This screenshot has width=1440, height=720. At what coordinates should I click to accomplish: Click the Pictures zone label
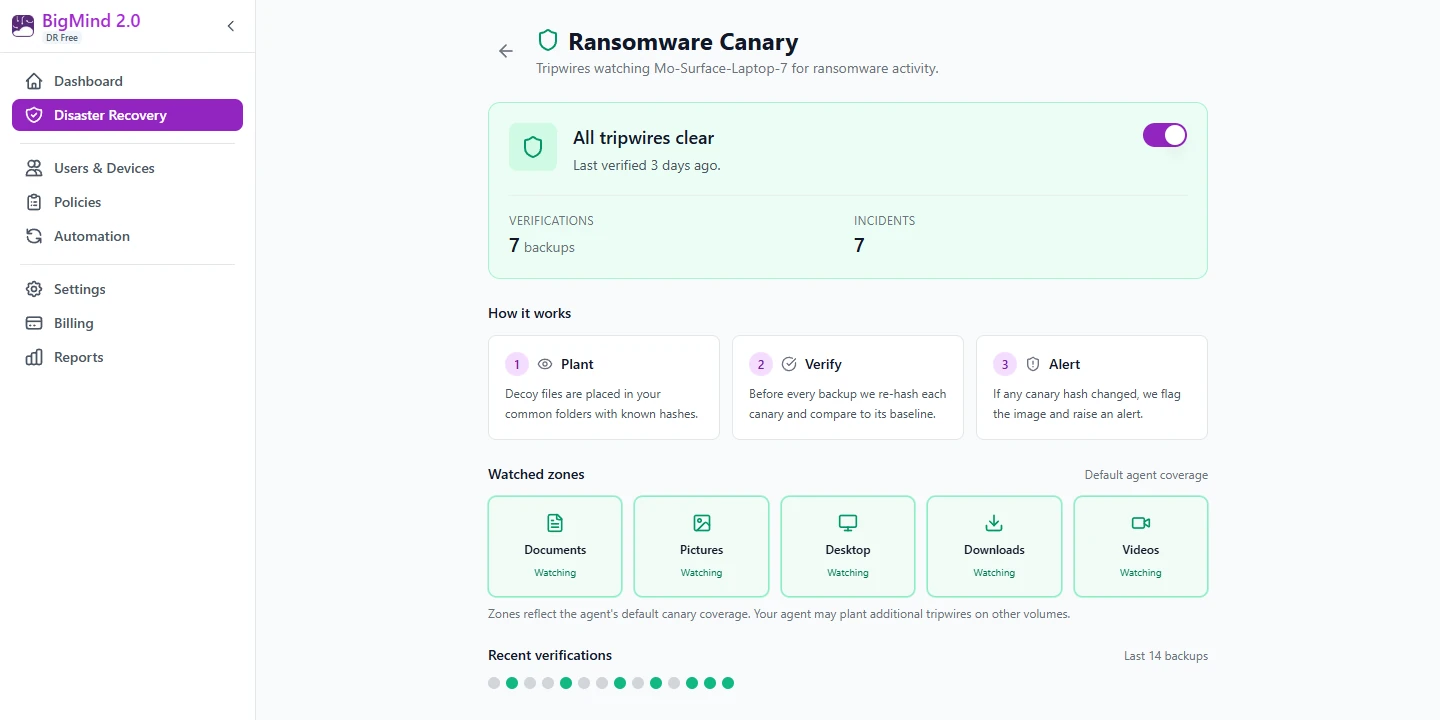(702, 550)
